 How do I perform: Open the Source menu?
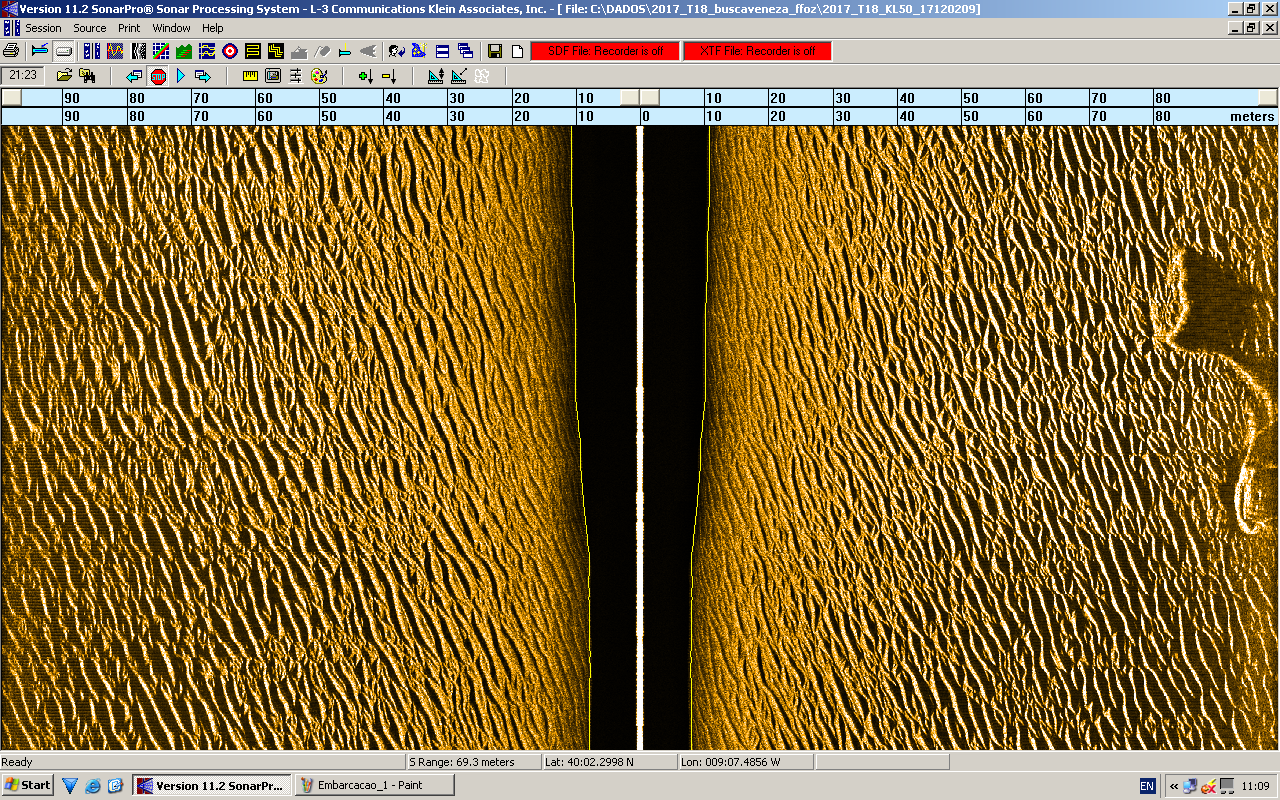(x=90, y=28)
